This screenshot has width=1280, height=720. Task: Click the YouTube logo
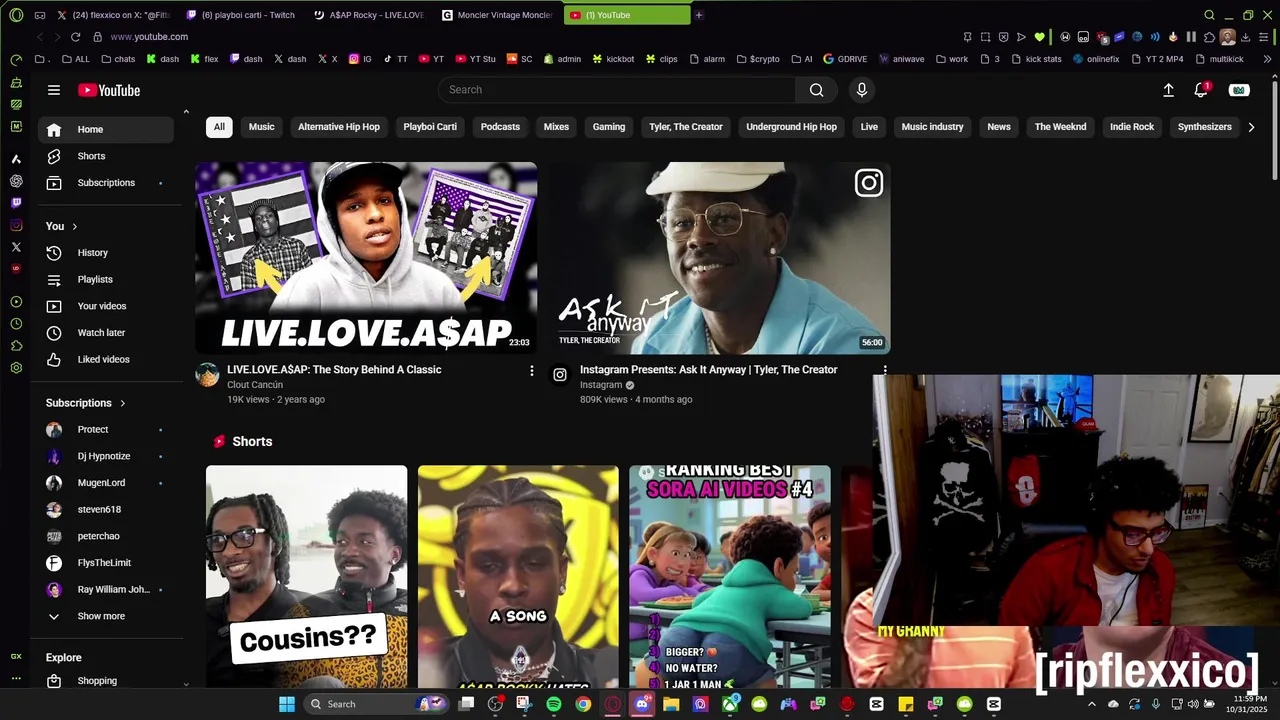[x=109, y=90]
